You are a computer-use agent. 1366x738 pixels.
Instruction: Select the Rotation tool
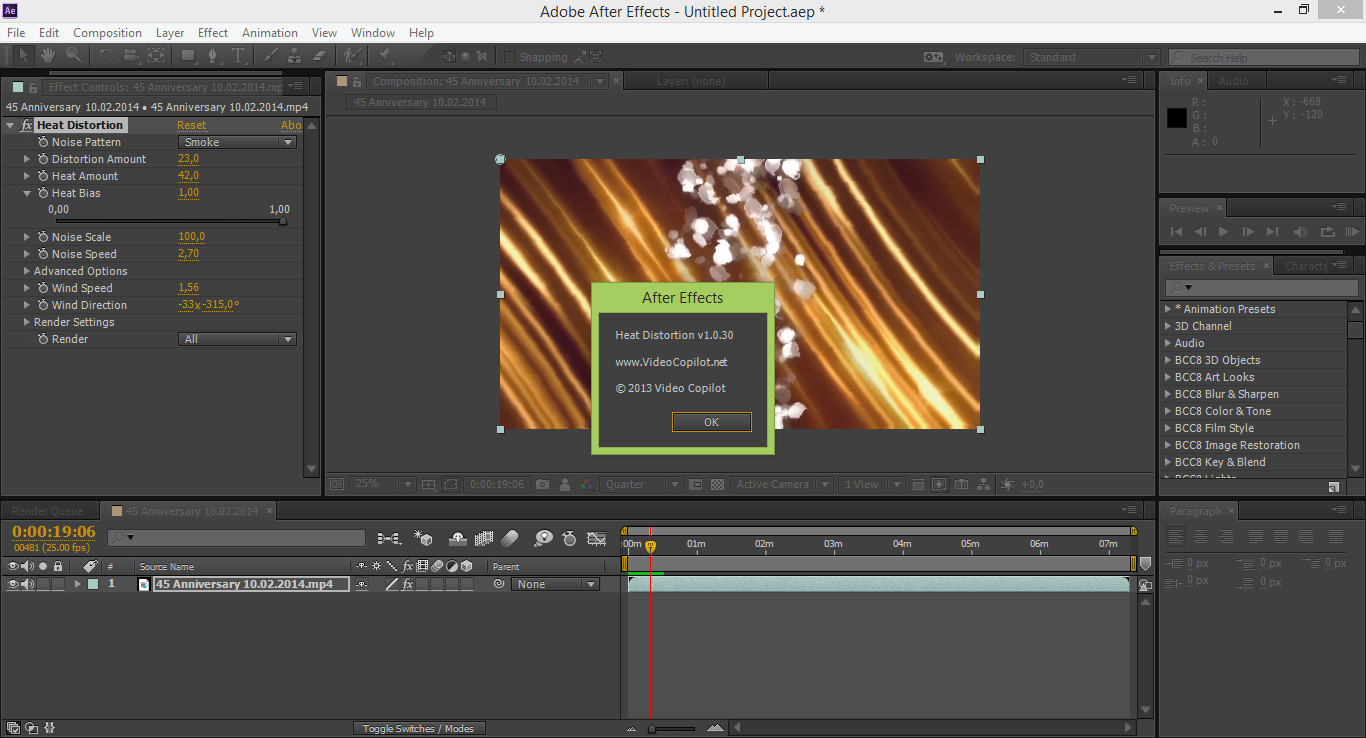106,56
